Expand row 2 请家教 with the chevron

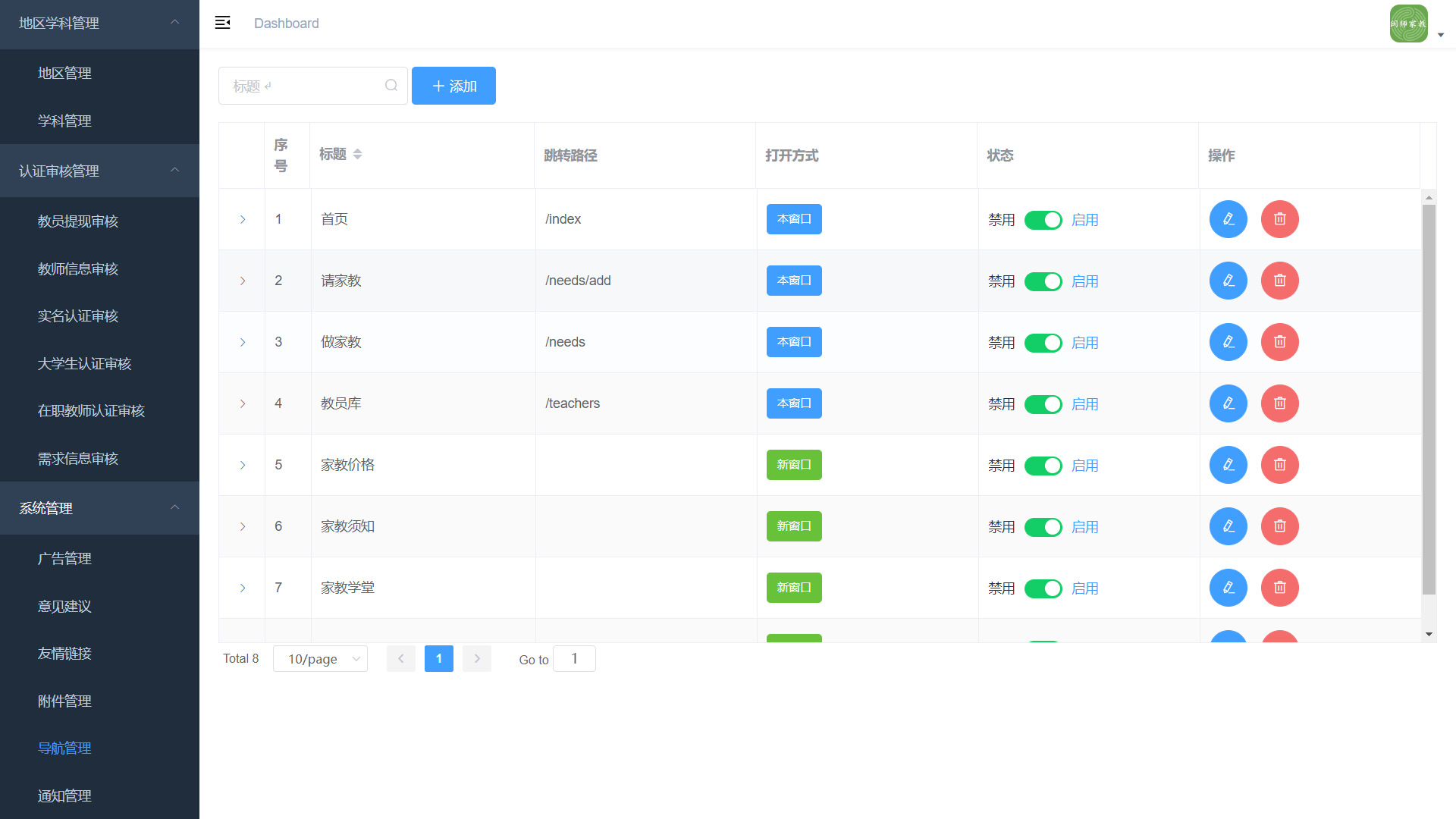pos(243,281)
